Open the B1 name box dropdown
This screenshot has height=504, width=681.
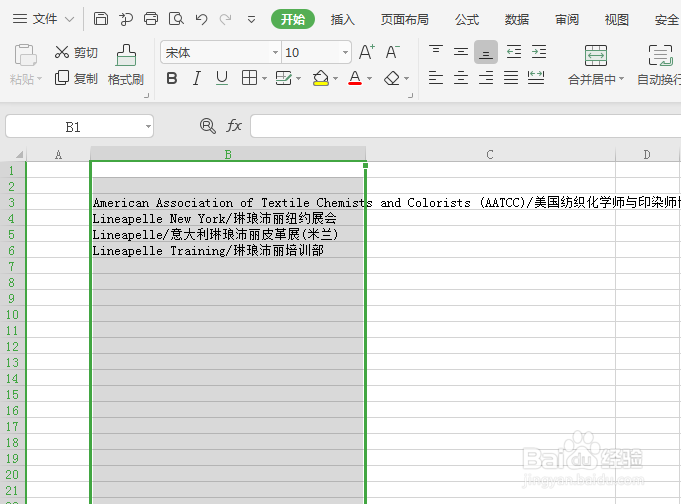pos(148,126)
